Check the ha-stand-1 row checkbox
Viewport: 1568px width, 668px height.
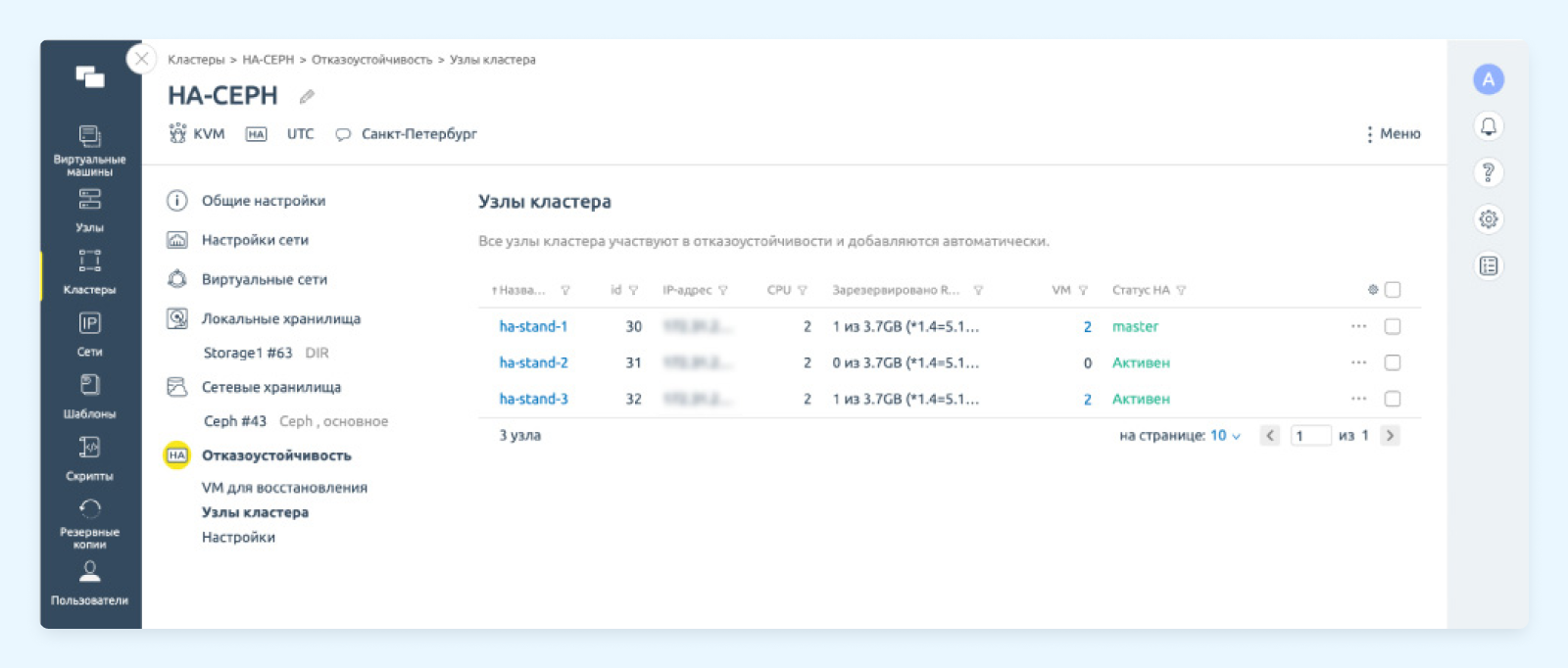pyautogui.click(x=1393, y=326)
